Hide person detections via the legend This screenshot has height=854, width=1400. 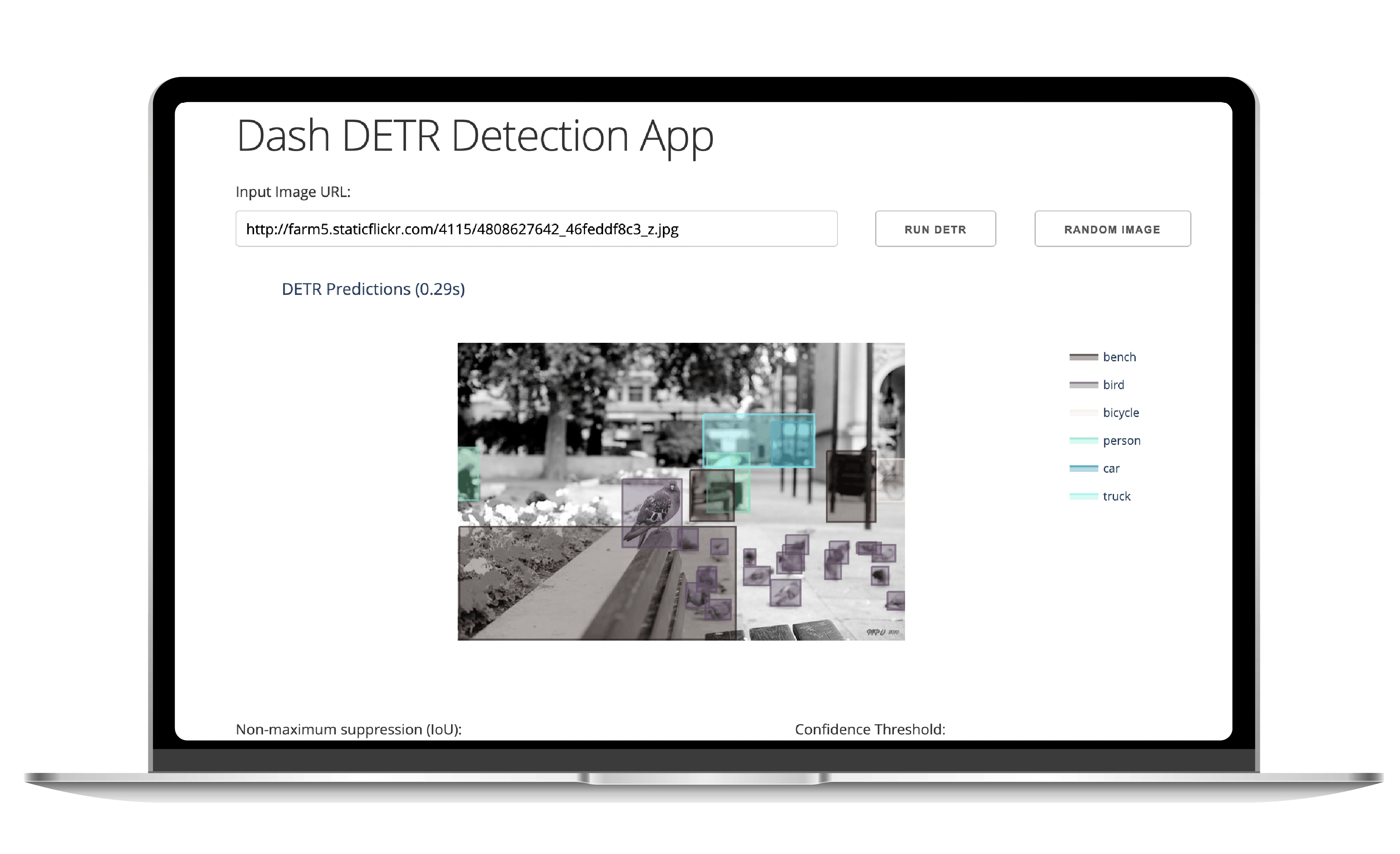click(x=1121, y=440)
